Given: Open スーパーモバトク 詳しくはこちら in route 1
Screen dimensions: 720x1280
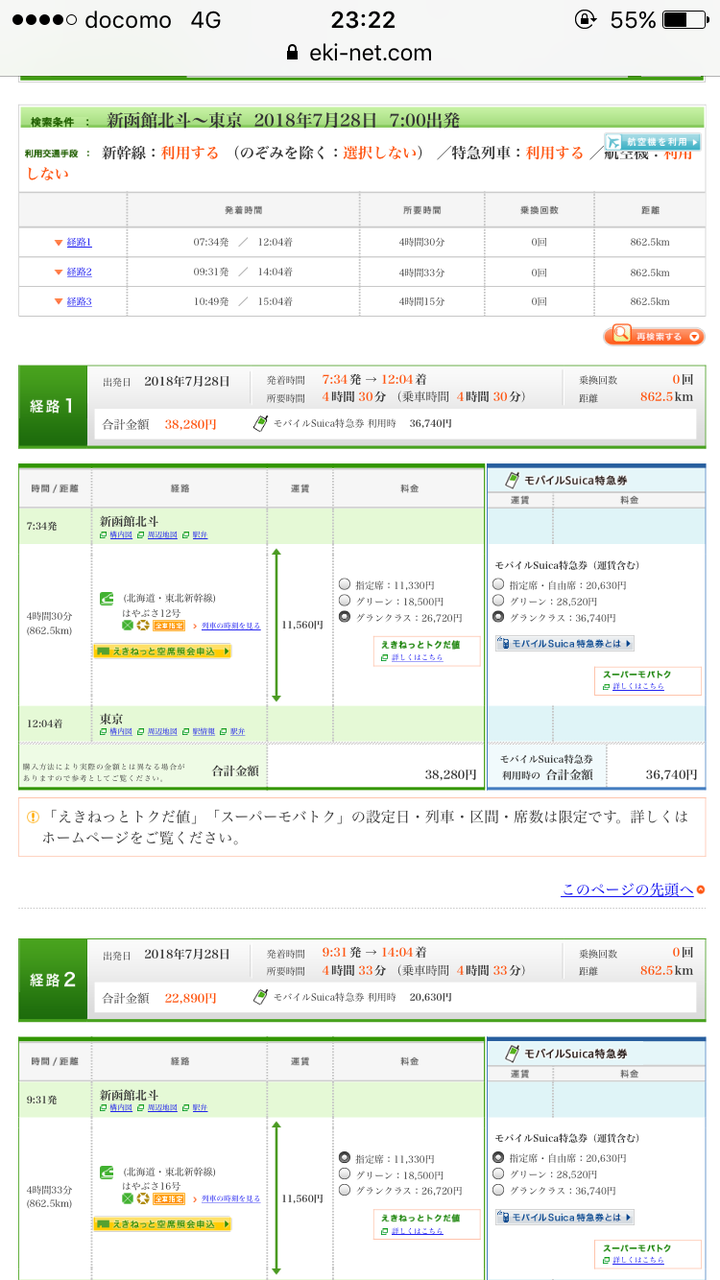Looking at the screenshot, I should [638, 686].
